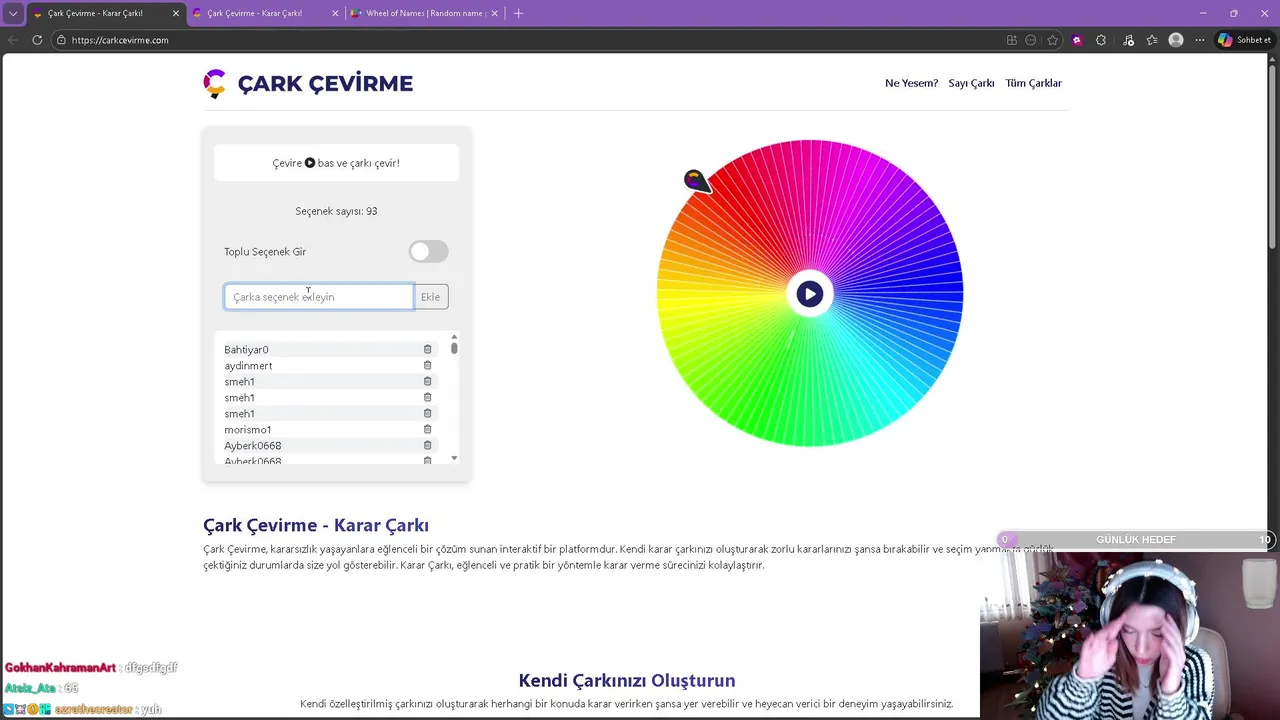
Task: Close the Wheel of Names tab
Action: click(496, 13)
